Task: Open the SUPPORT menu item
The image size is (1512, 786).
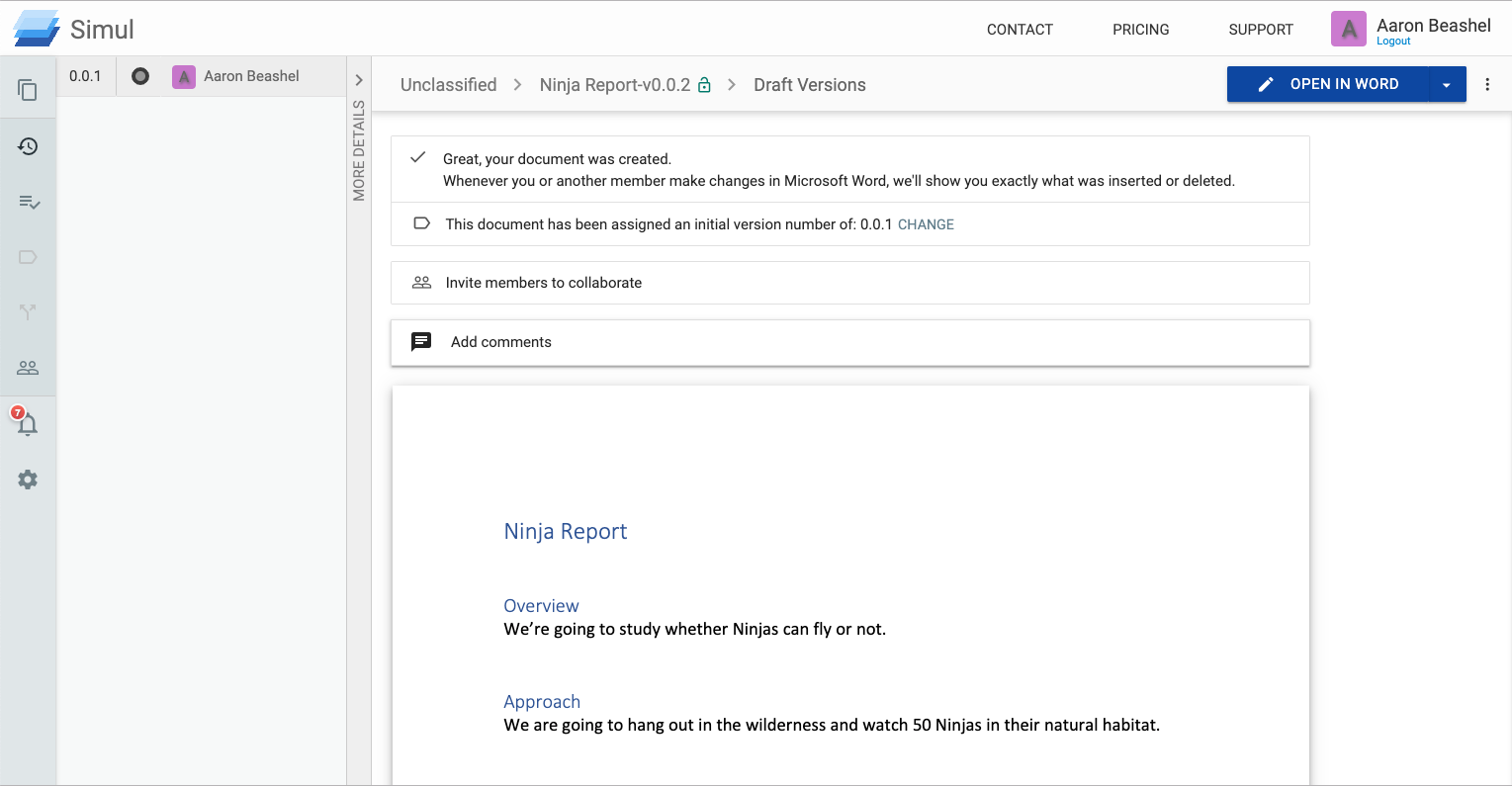Action: [1261, 30]
